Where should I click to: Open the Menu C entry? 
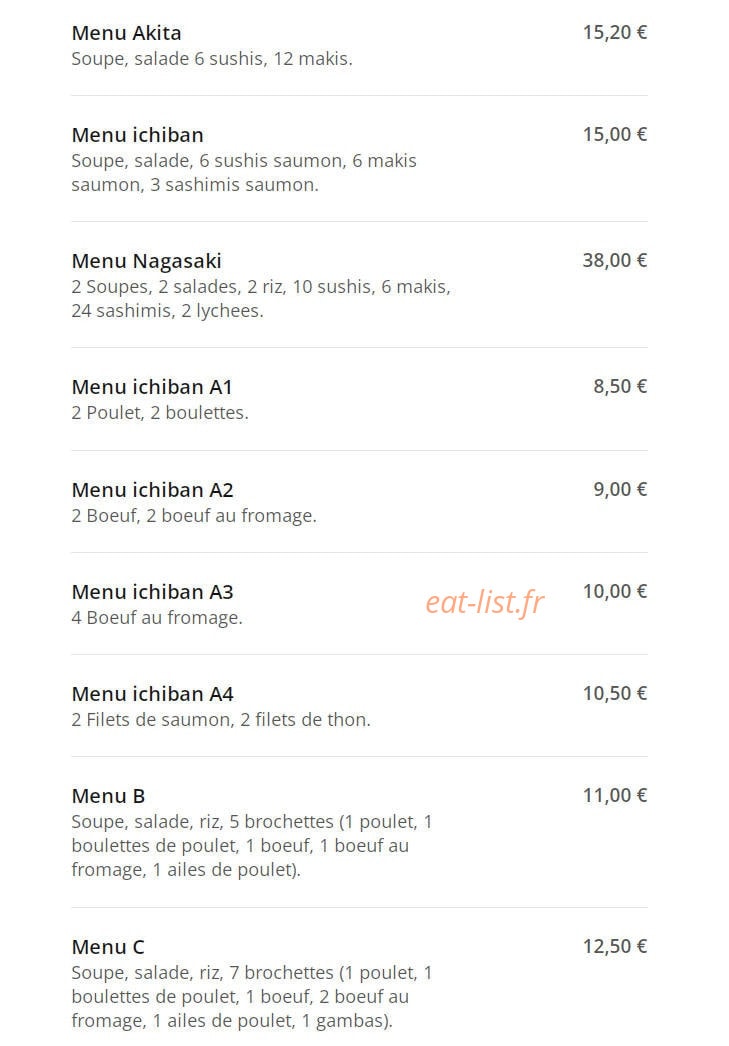[107, 947]
